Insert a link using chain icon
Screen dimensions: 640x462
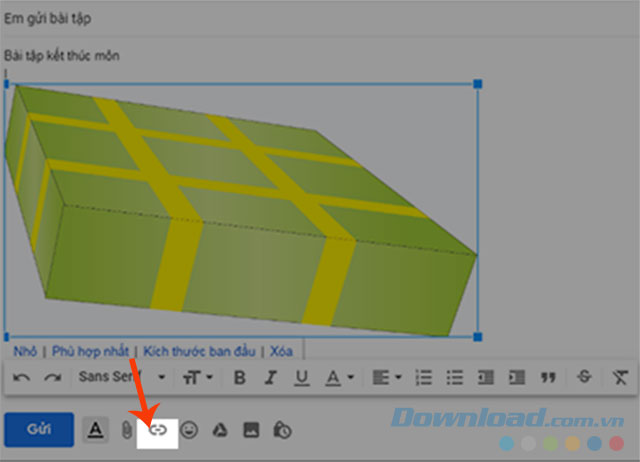pos(158,430)
